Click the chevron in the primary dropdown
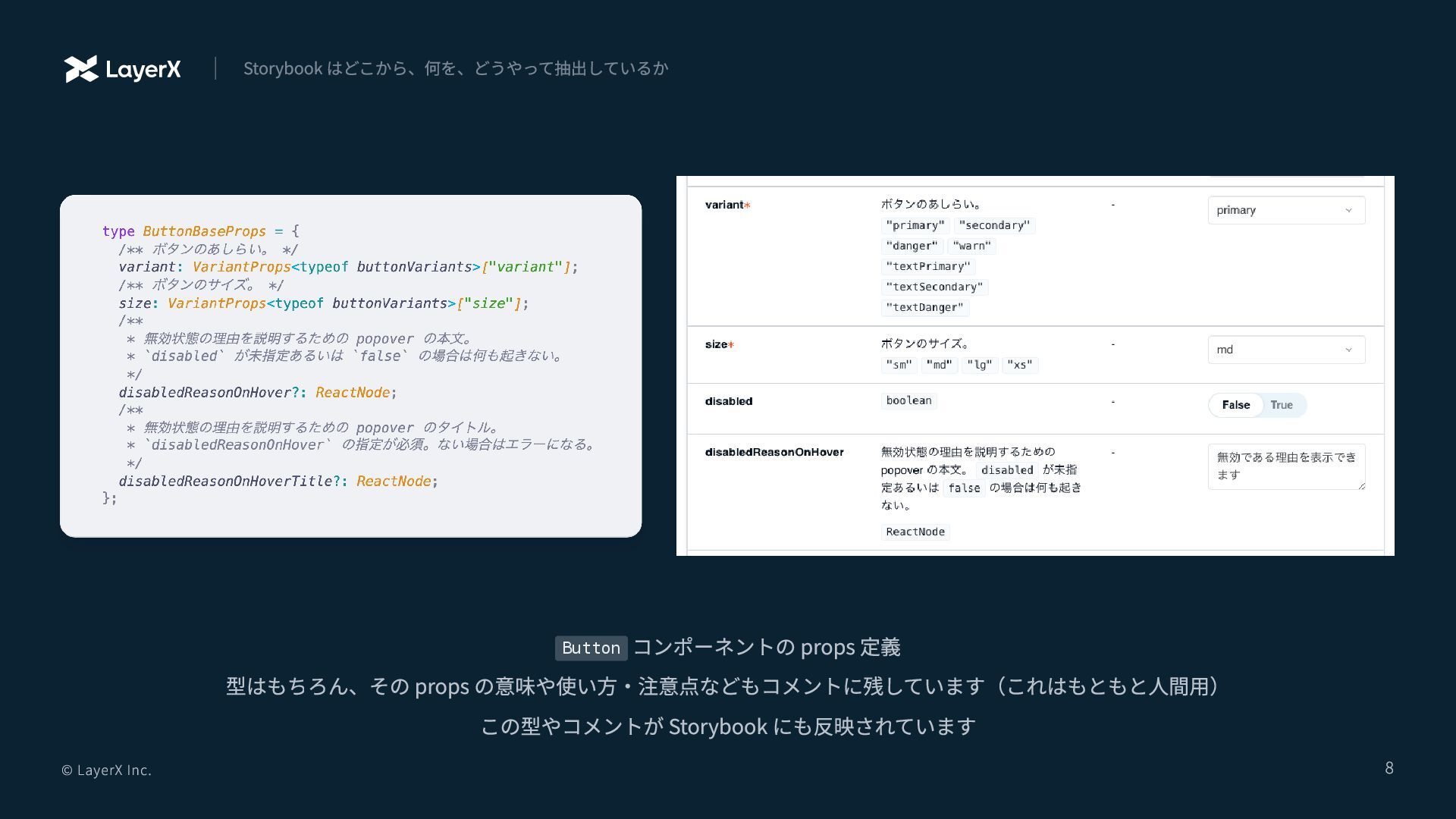 [x=1348, y=210]
